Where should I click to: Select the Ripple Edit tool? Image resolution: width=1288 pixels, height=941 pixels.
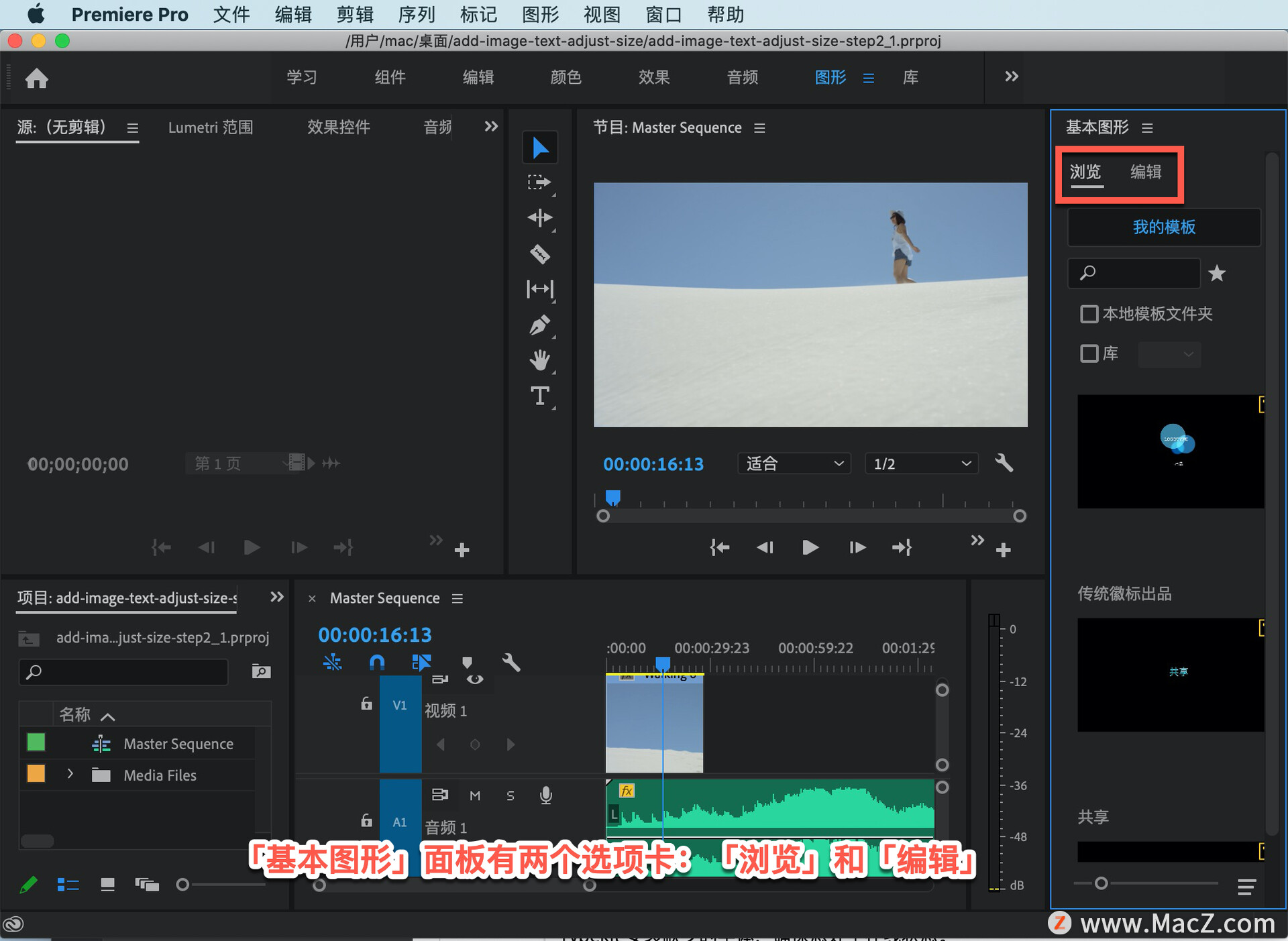coord(540,217)
